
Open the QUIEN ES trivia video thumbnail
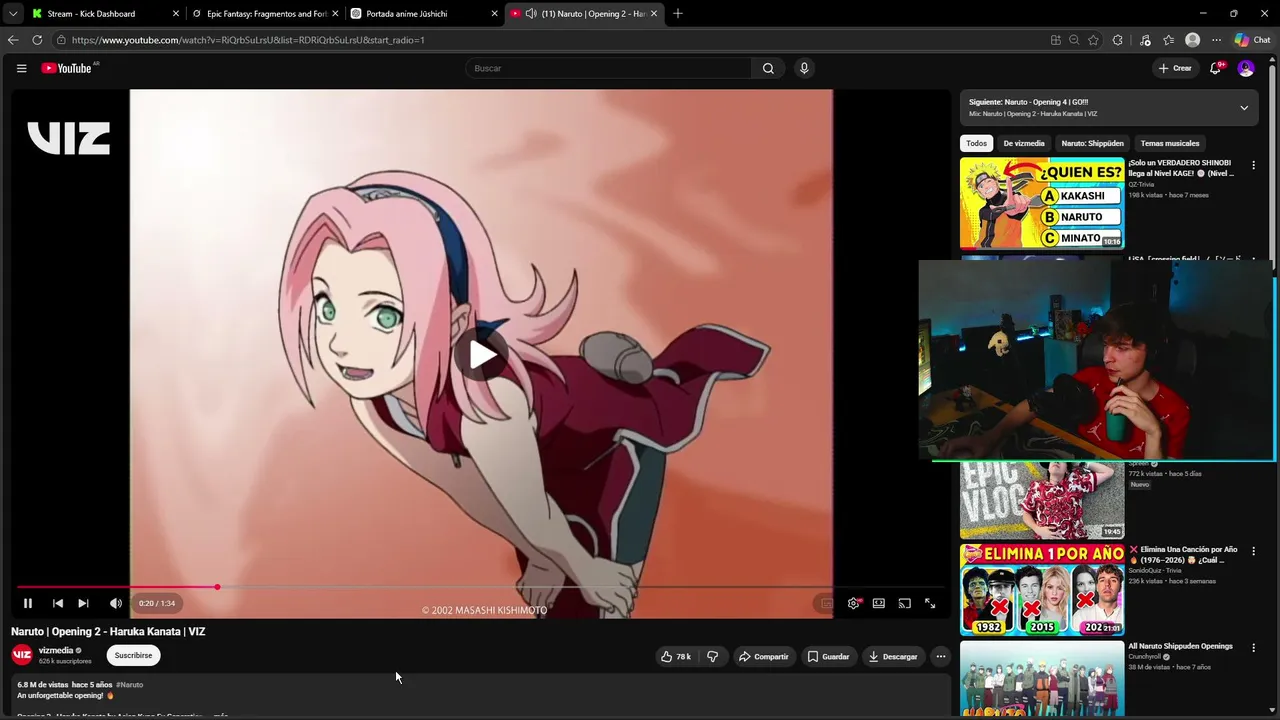(1042, 203)
